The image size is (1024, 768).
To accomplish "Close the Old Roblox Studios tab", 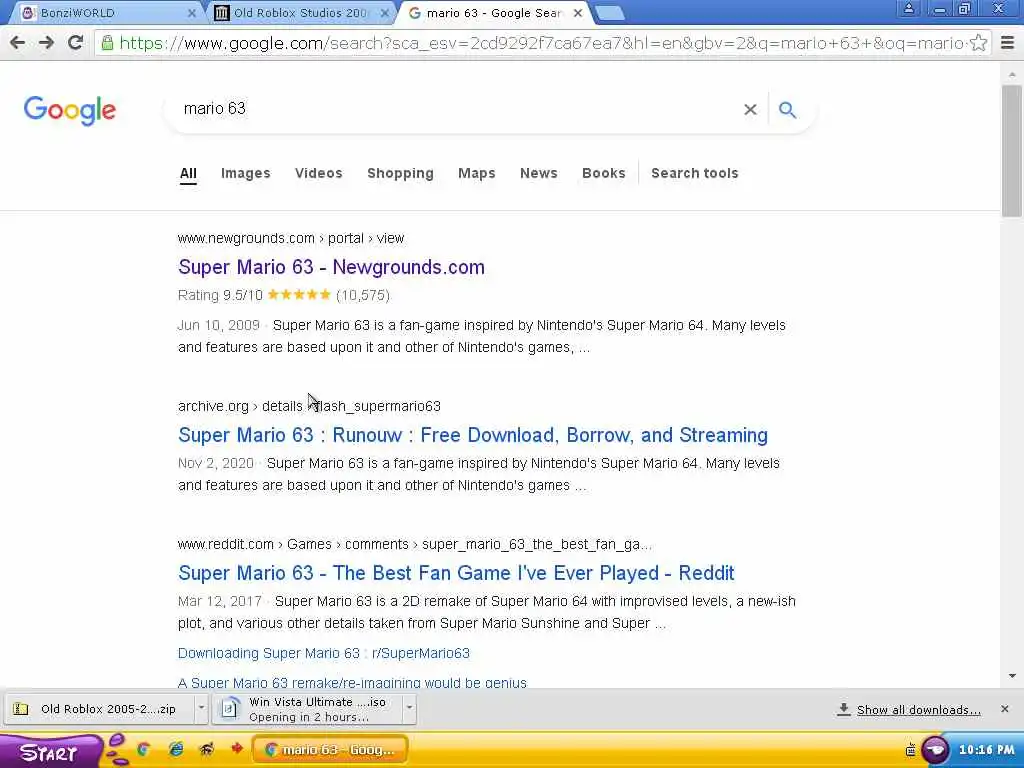I will pos(385,13).
